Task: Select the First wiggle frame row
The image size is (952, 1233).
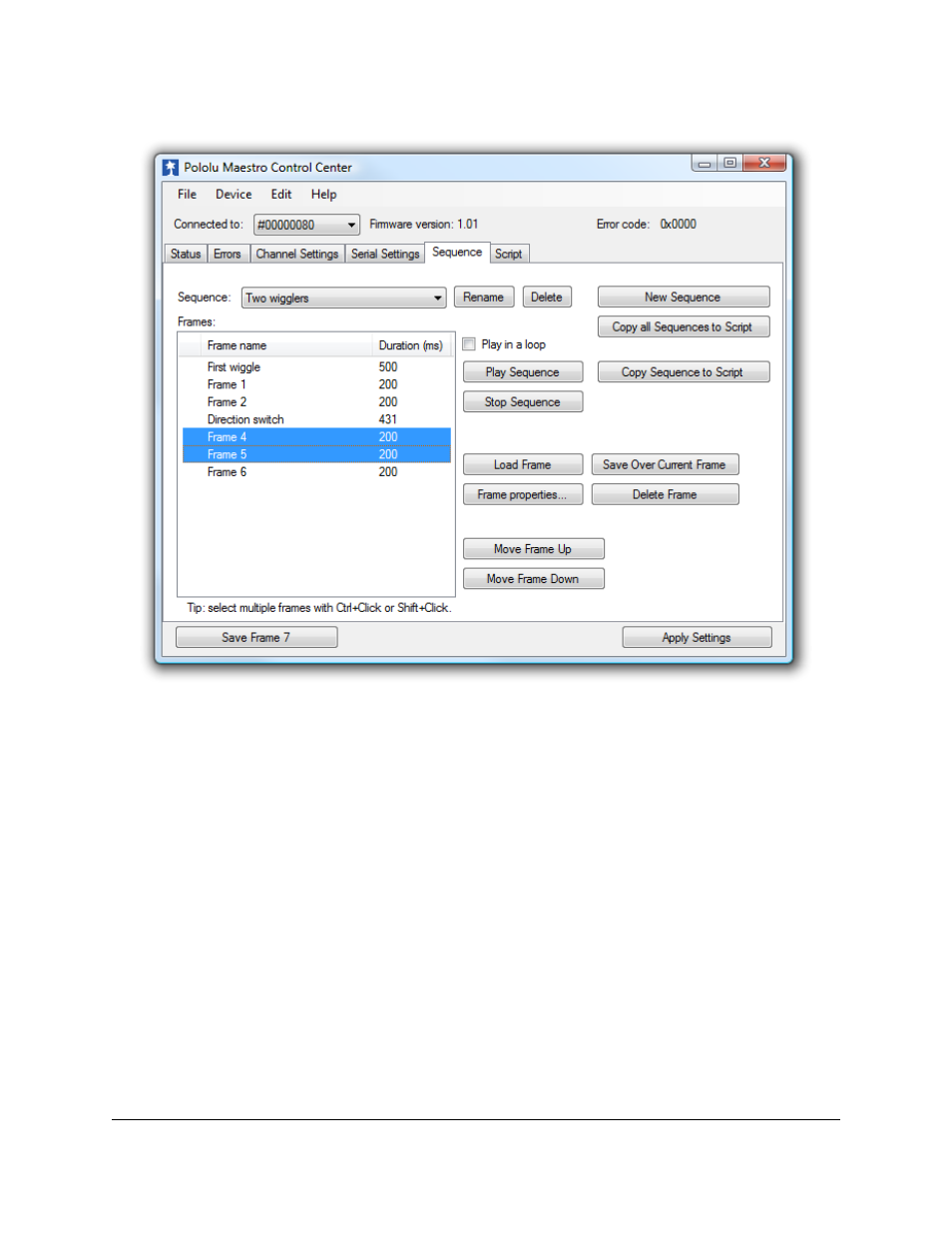Action: [x=316, y=367]
